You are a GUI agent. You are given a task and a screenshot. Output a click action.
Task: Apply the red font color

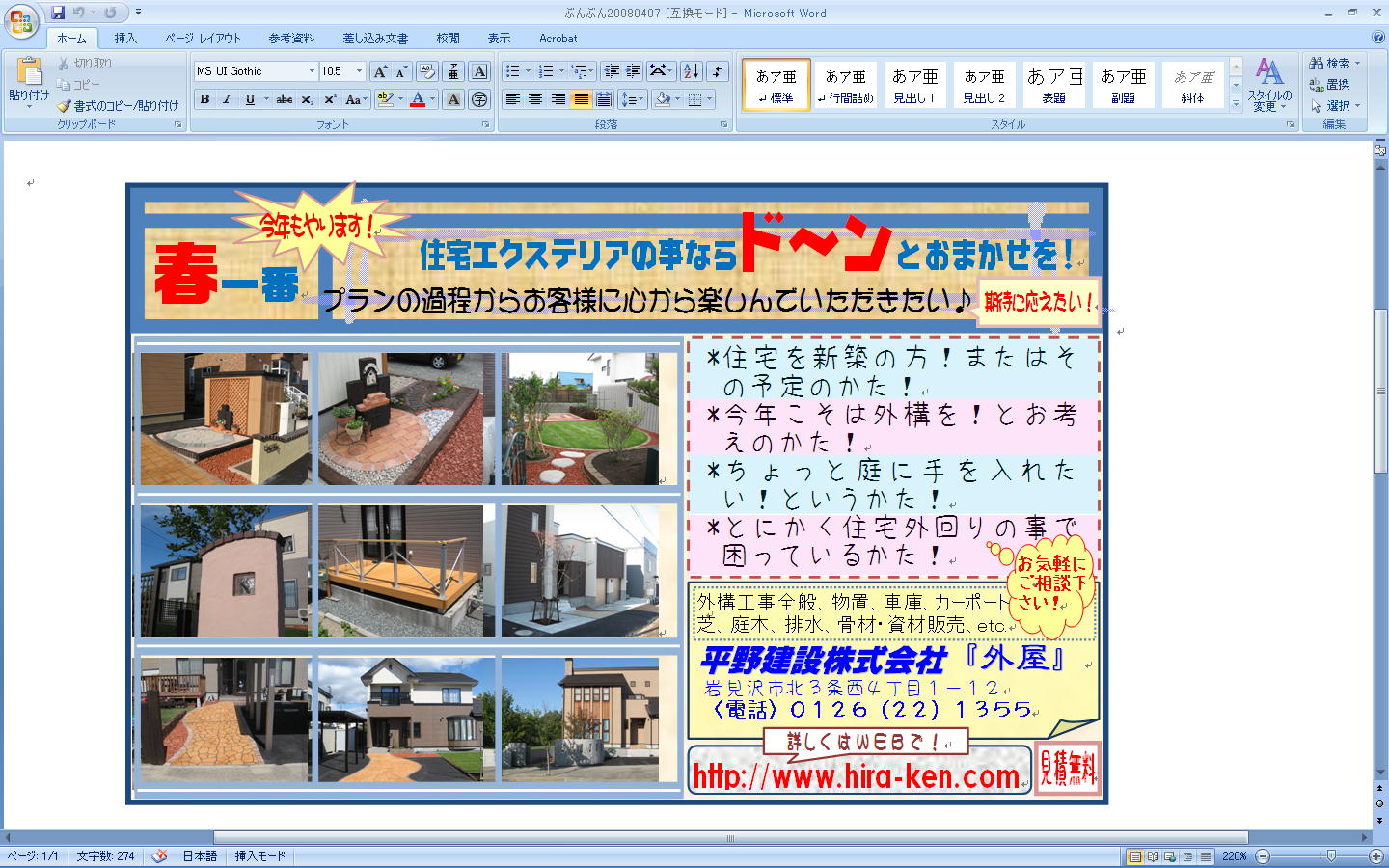(418, 99)
